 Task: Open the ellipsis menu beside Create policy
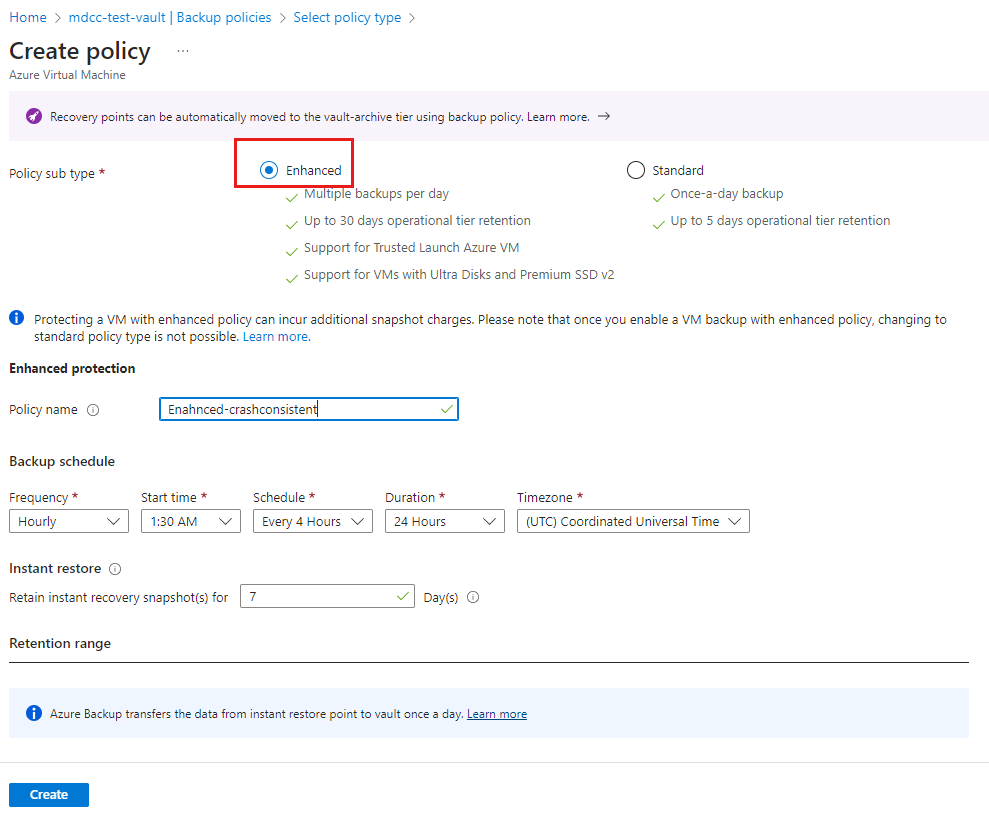pyautogui.click(x=183, y=51)
